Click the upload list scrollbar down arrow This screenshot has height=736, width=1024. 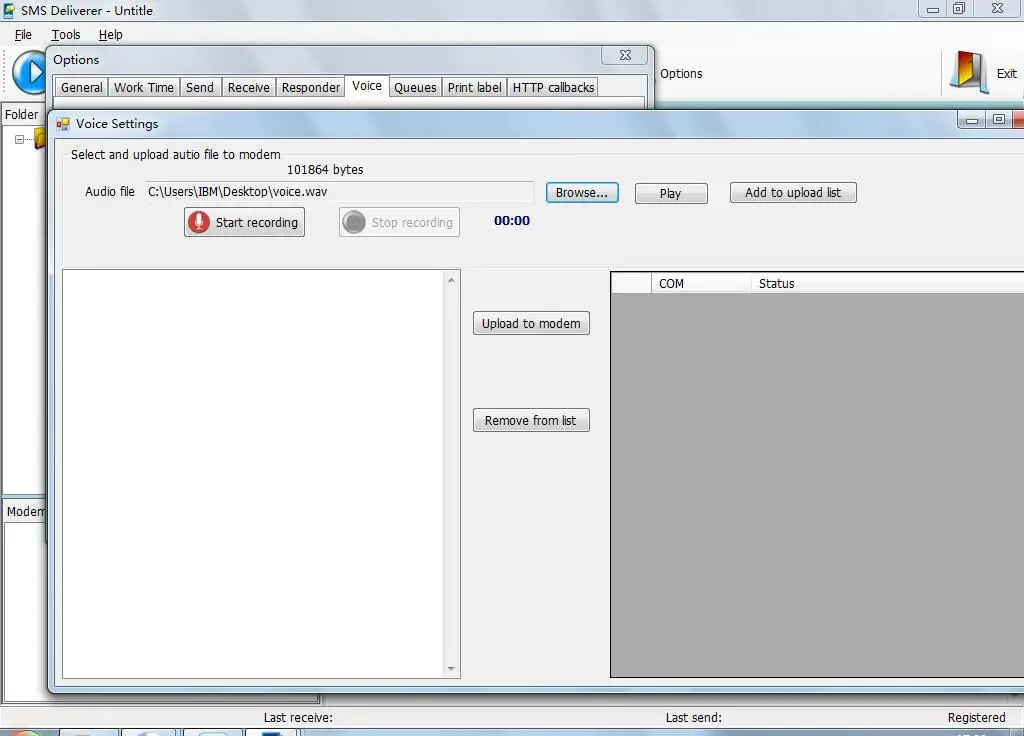click(451, 669)
